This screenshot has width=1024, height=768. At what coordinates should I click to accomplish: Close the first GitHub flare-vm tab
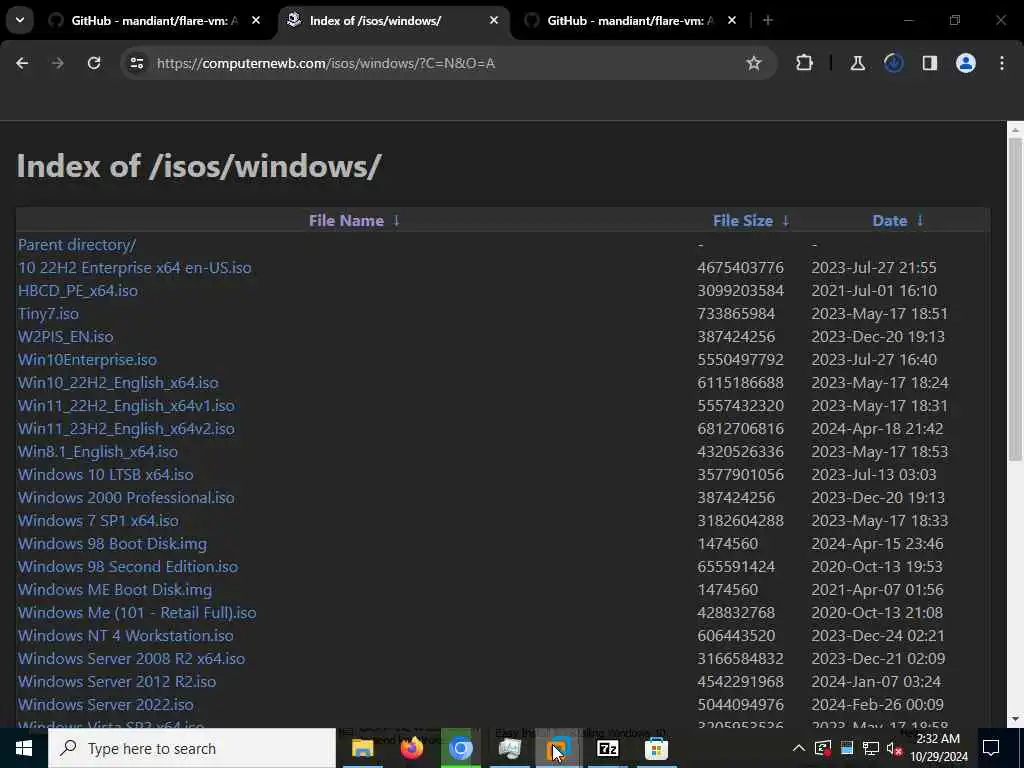(x=256, y=20)
